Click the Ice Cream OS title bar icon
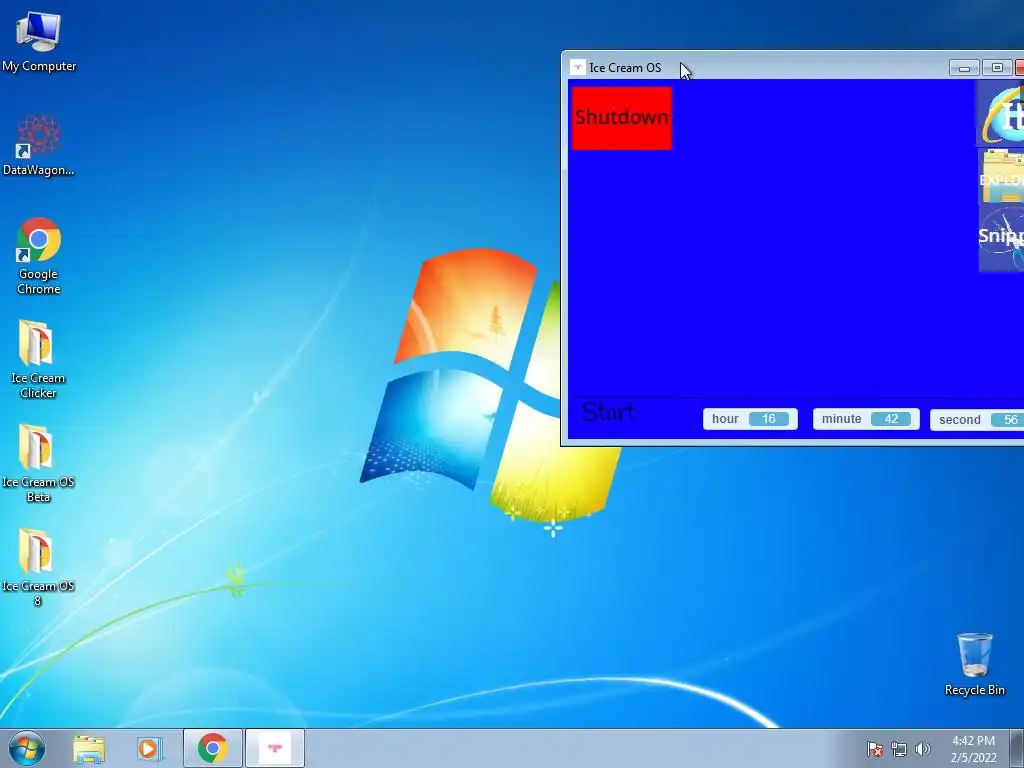Image resolution: width=1024 pixels, height=768 pixels. coord(577,67)
